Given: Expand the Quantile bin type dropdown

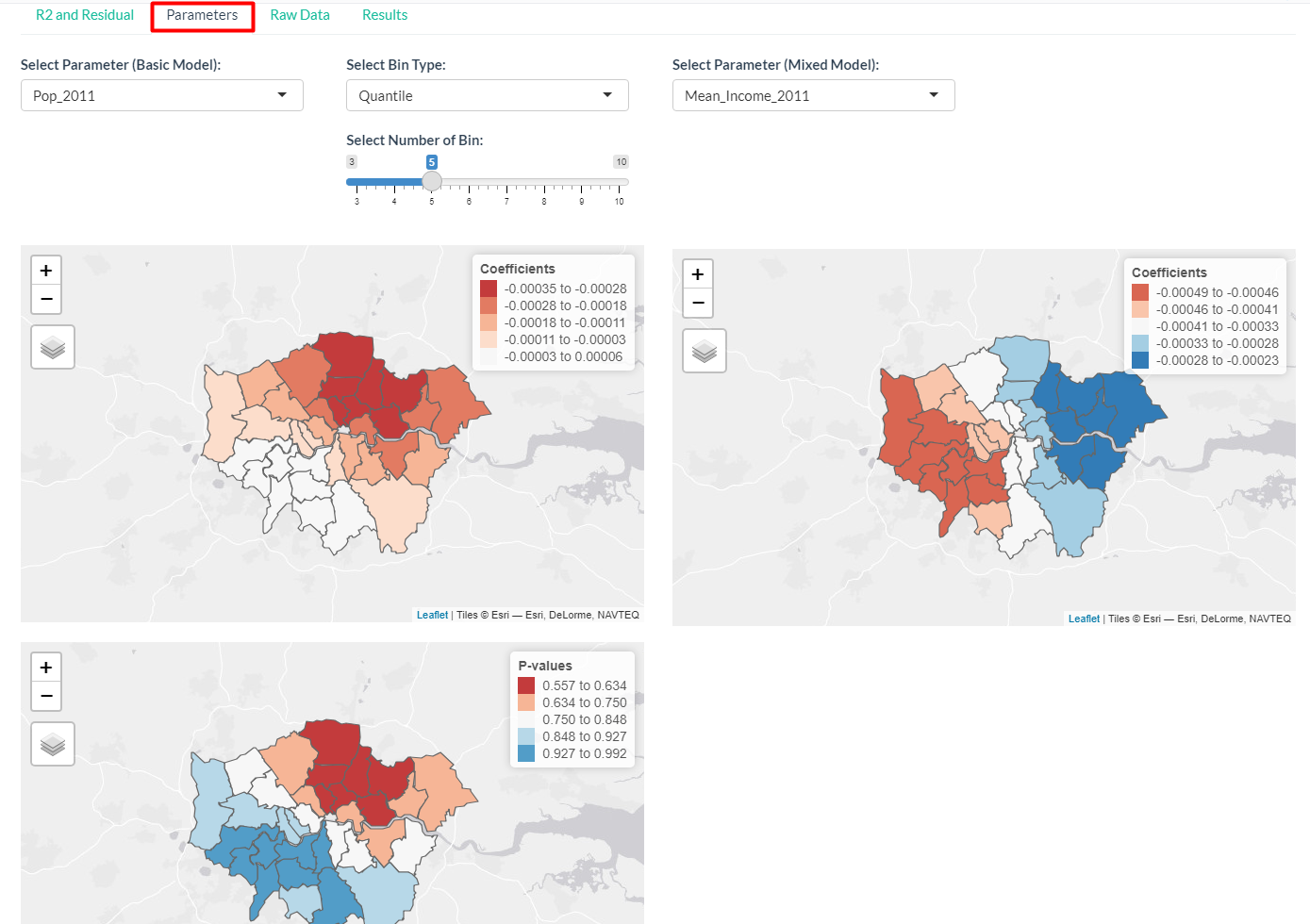Looking at the screenshot, I should (487, 95).
